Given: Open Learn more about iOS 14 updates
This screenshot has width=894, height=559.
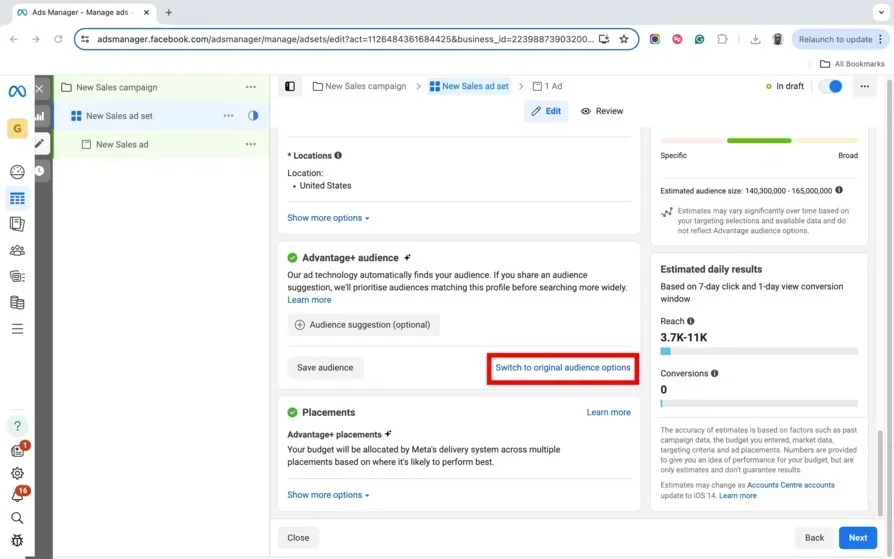Looking at the screenshot, I should (x=738, y=495).
